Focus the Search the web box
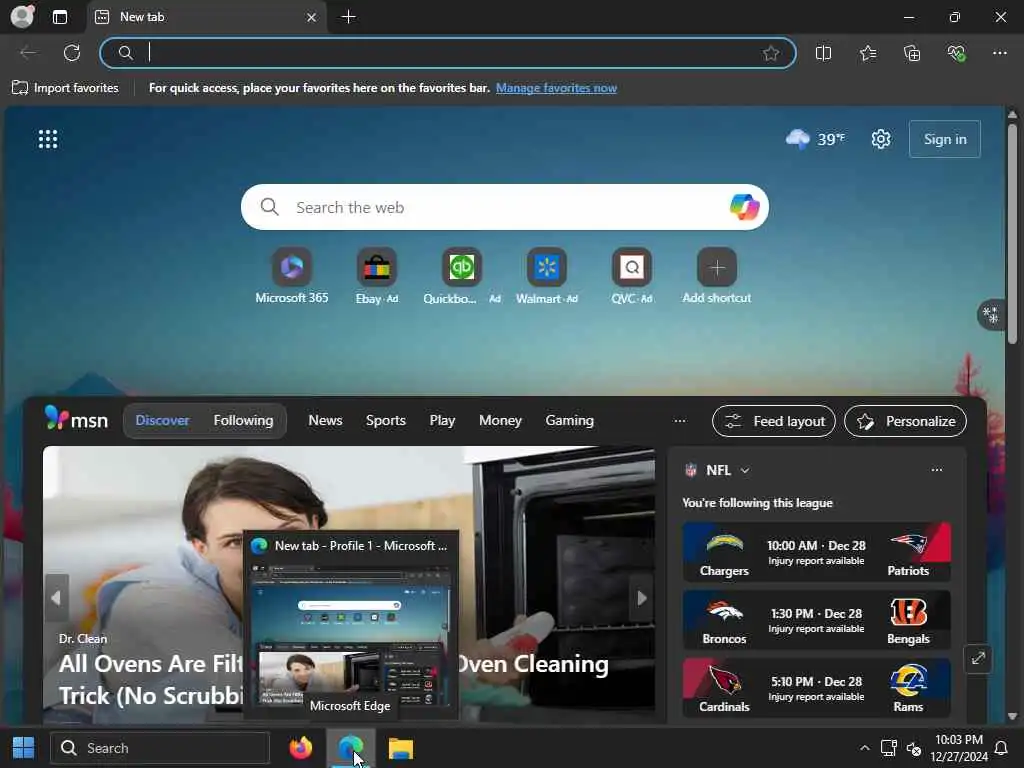 pyautogui.click(x=503, y=207)
